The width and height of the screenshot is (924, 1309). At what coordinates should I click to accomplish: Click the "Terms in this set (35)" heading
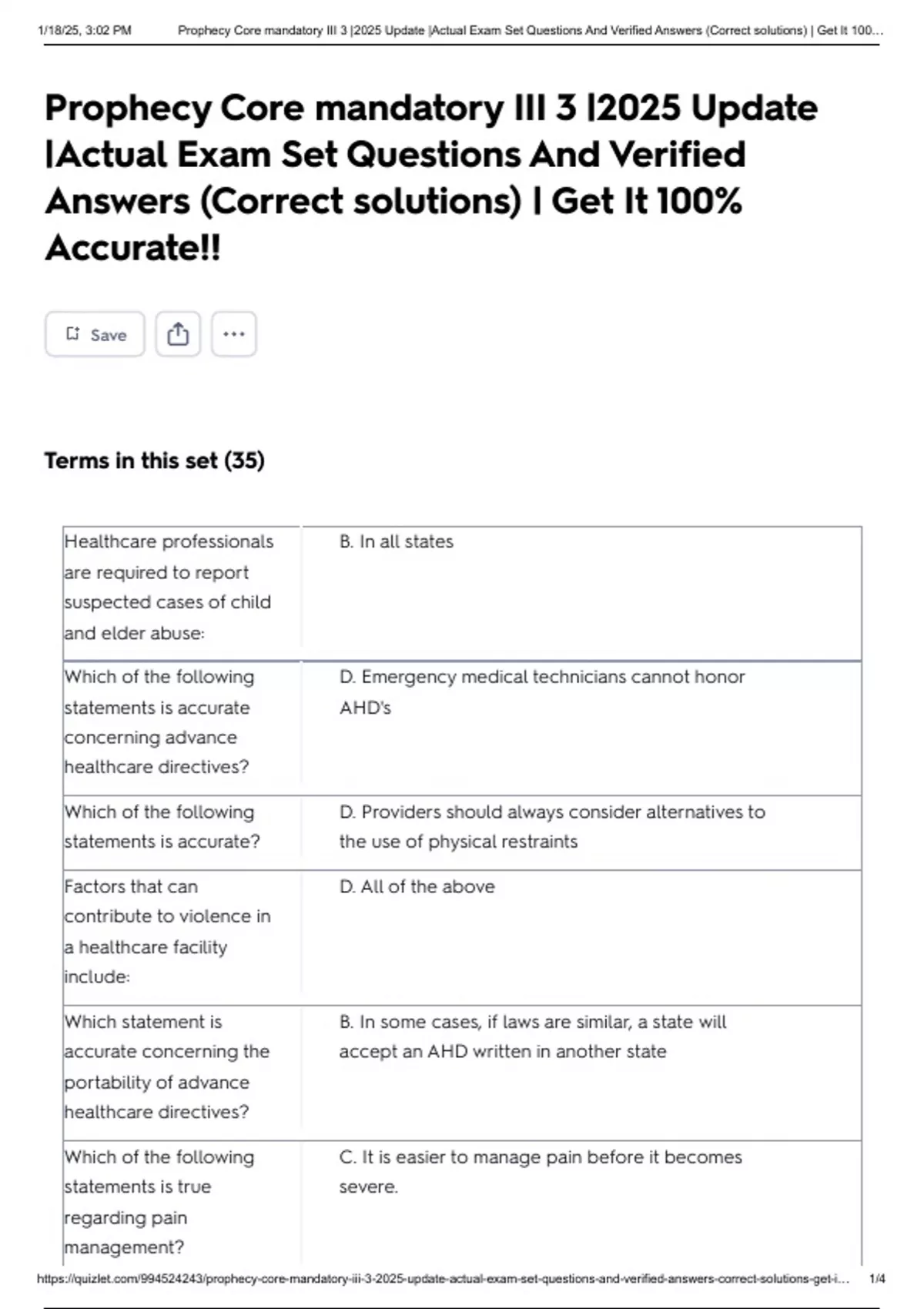[x=154, y=460]
